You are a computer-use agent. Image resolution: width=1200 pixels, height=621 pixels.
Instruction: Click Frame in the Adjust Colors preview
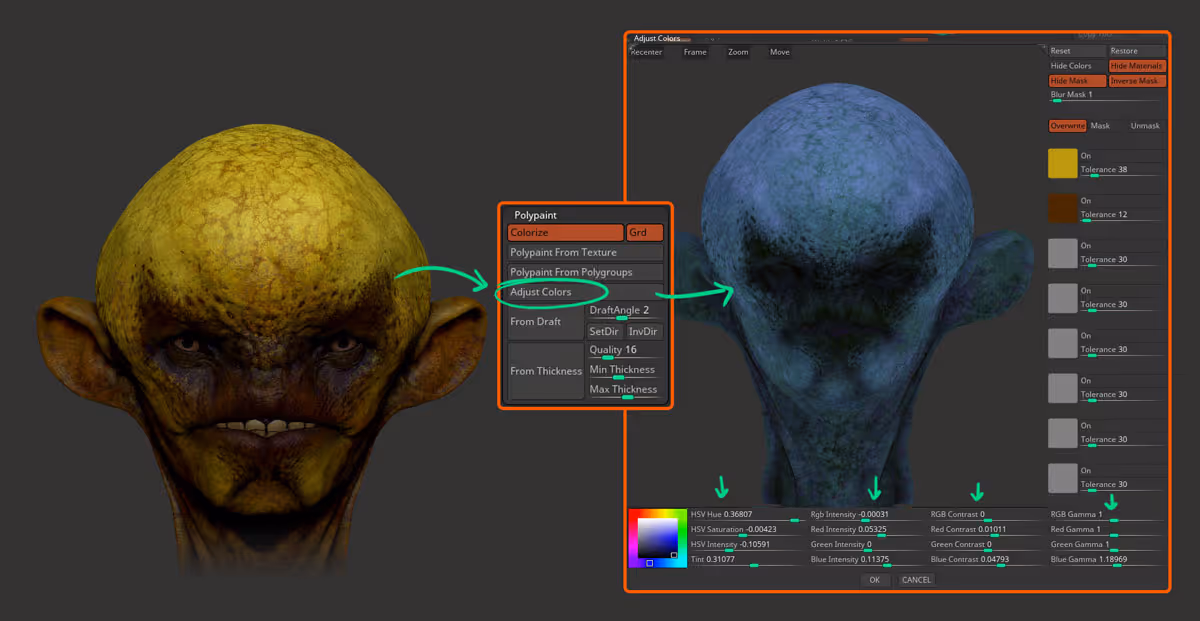[x=695, y=52]
